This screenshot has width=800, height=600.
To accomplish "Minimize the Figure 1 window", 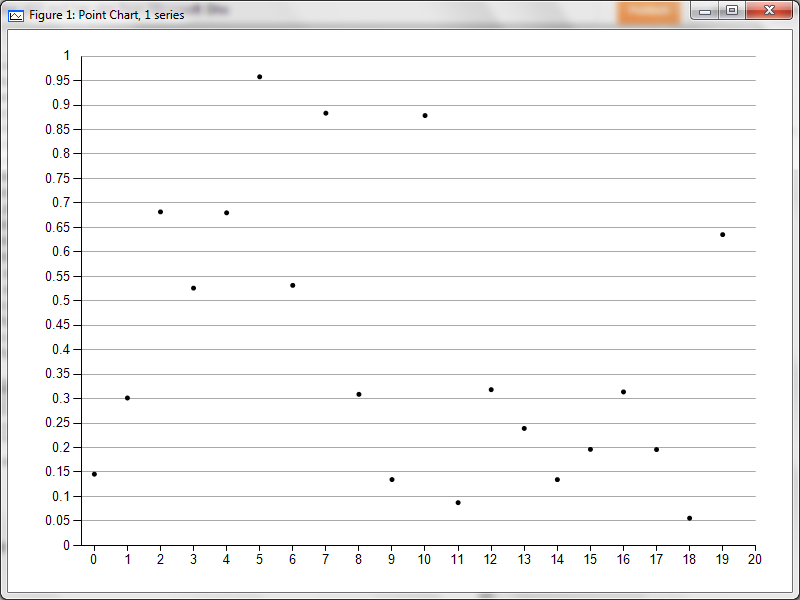I will (705, 11).
